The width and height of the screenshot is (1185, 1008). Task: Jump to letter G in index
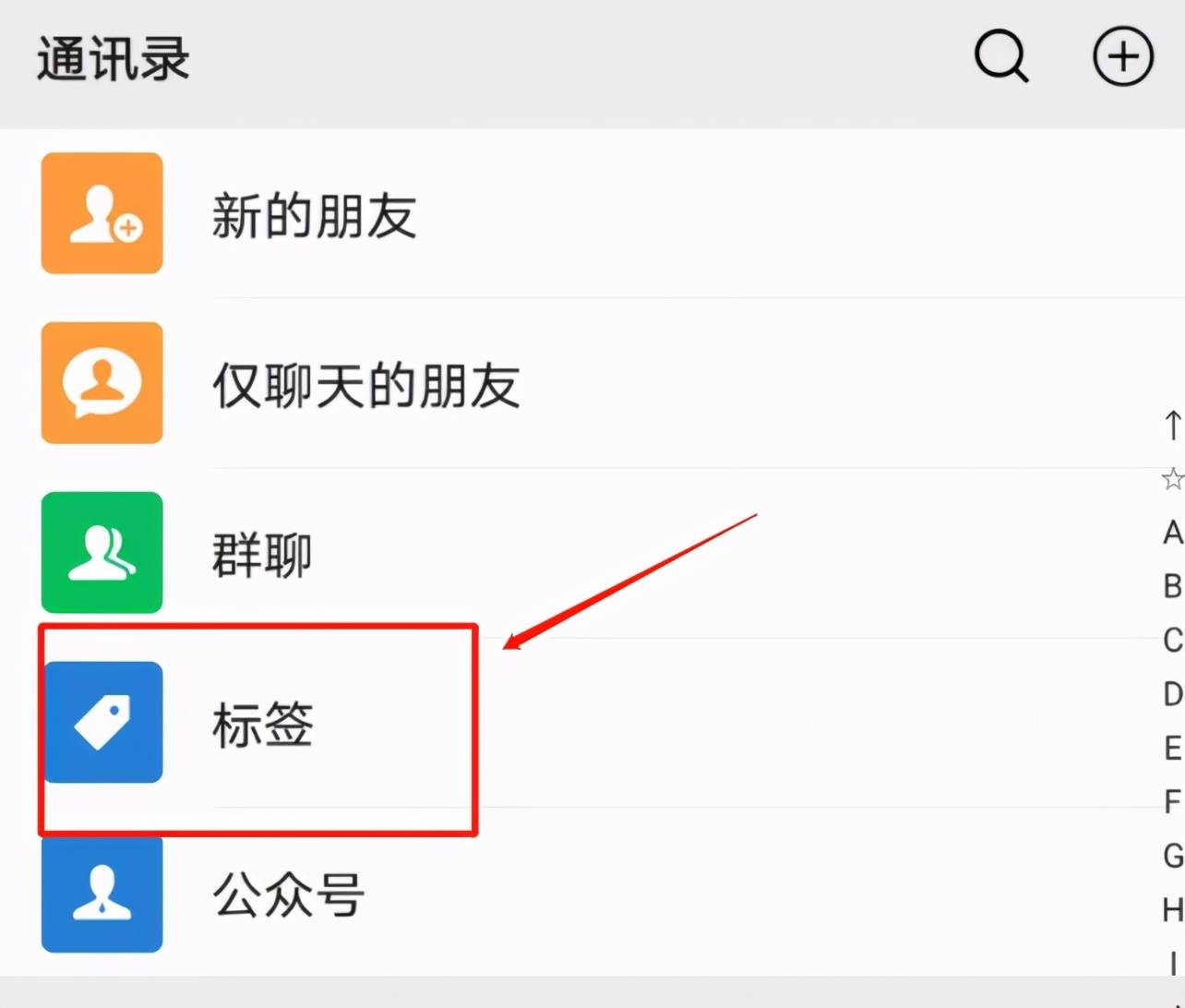tap(1172, 856)
